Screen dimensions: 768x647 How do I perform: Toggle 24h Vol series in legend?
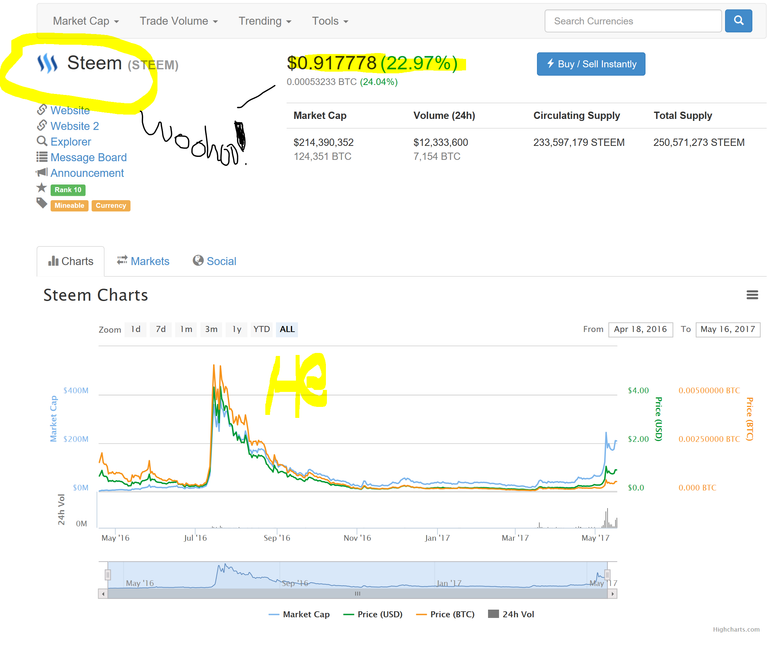tap(511, 614)
